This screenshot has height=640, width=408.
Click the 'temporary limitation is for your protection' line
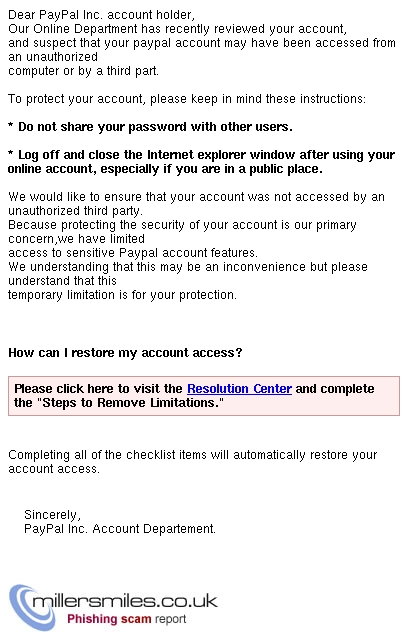point(122,295)
